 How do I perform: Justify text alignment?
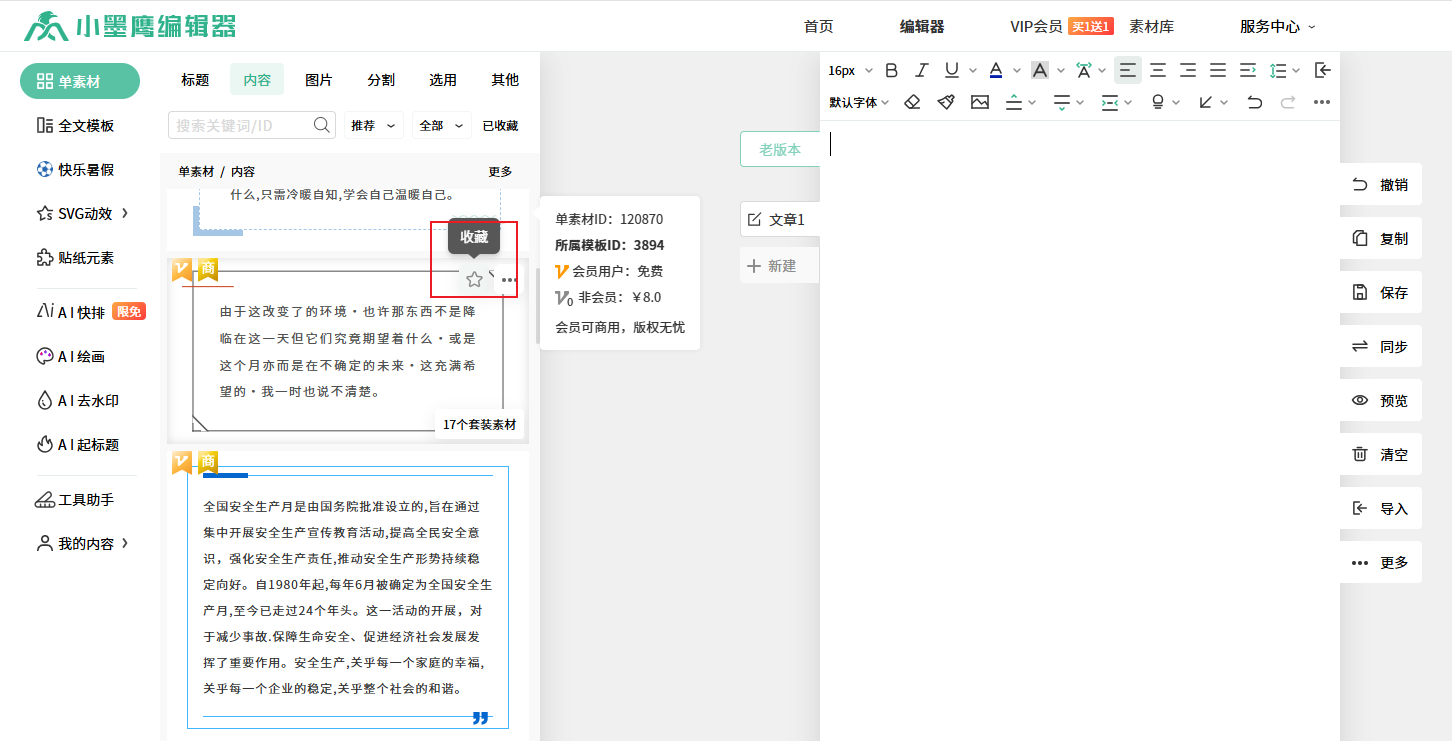coord(1218,70)
